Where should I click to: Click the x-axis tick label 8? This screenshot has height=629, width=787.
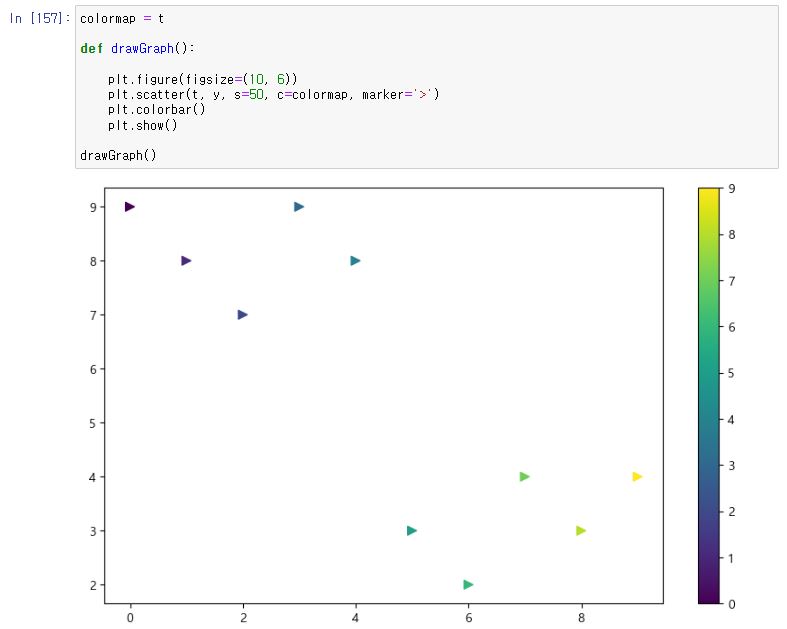point(581,617)
